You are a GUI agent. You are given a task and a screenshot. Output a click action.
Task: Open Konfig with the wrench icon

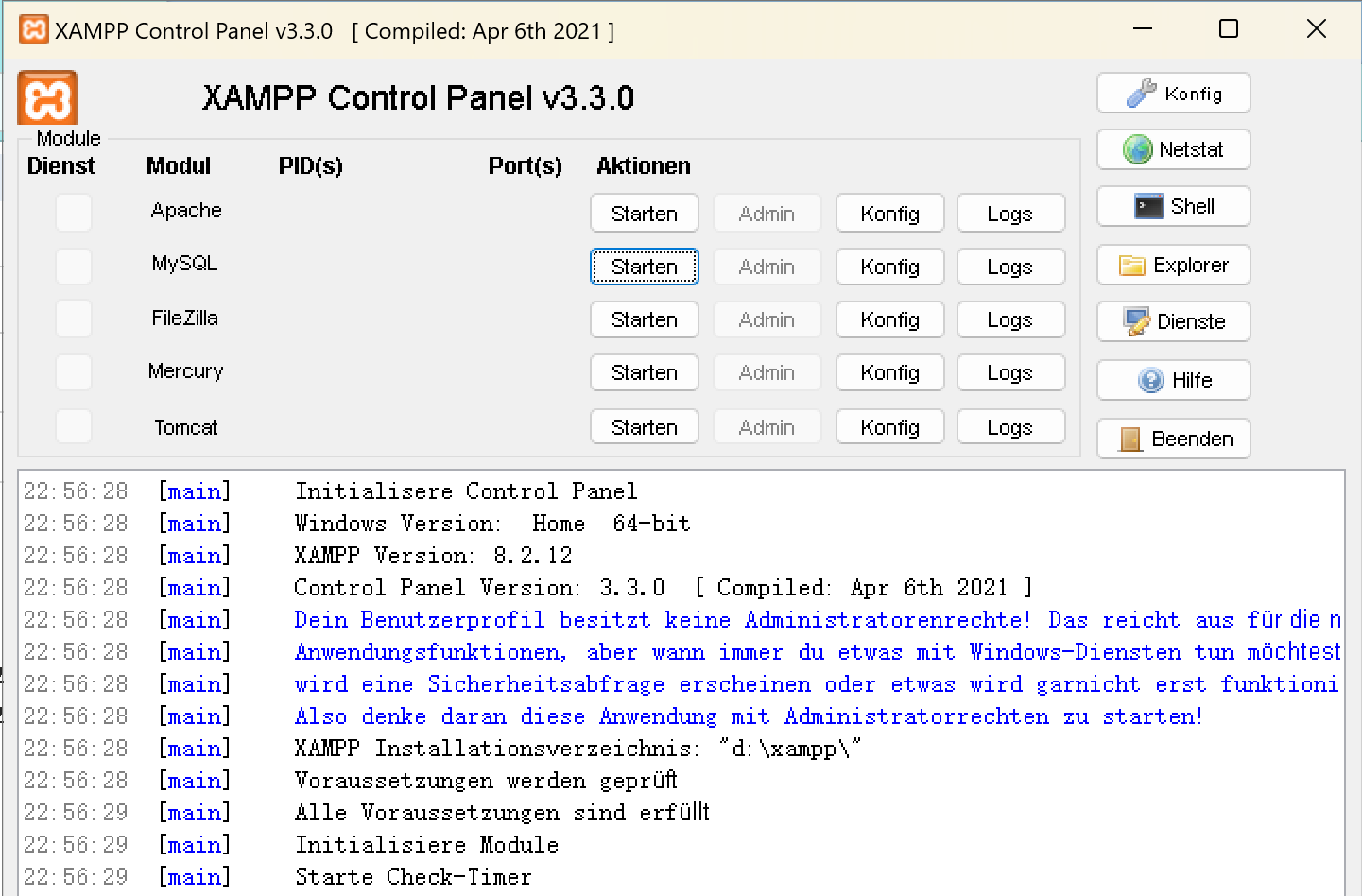click(x=1173, y=94)
